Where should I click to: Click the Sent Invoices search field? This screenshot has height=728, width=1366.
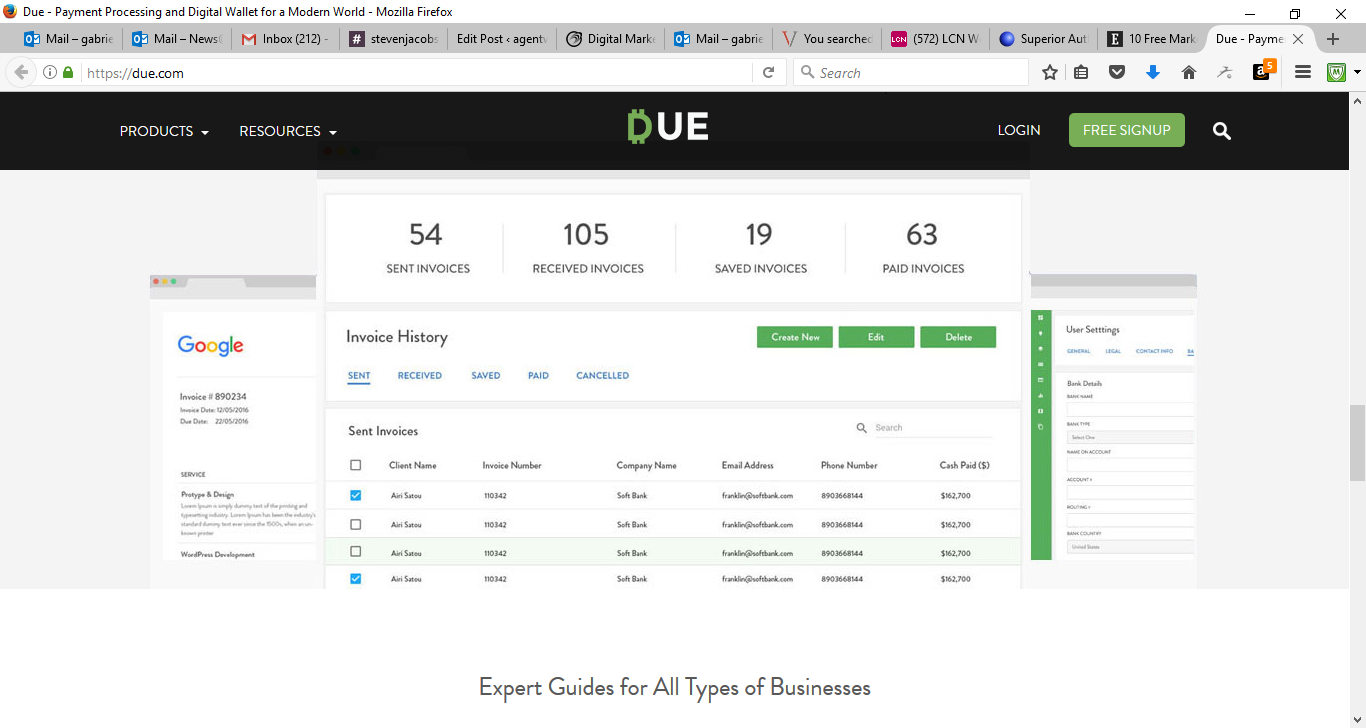pos(933,428)
